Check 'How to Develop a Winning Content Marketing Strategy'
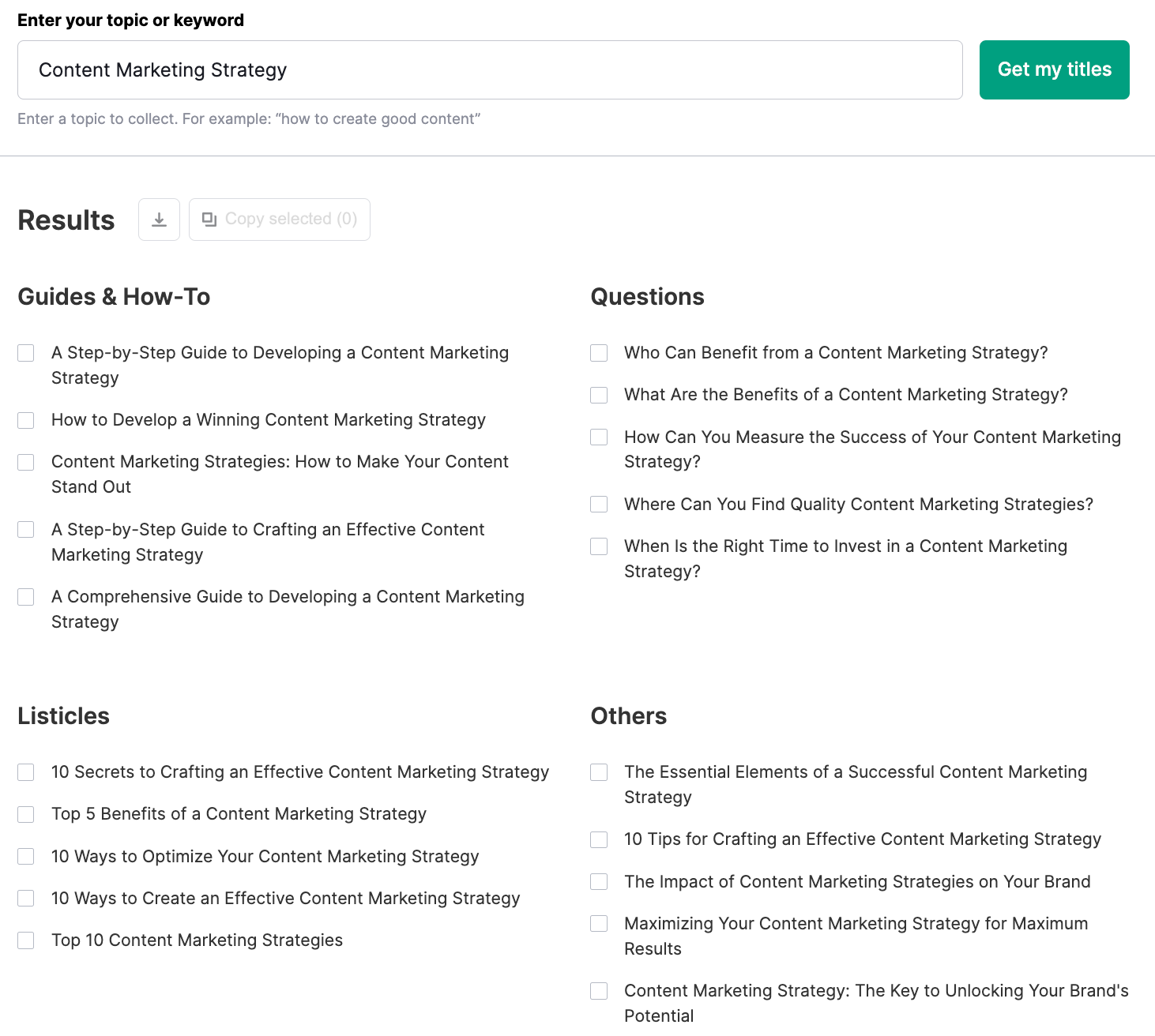The image size is (1155, 1036). (26, 420)
